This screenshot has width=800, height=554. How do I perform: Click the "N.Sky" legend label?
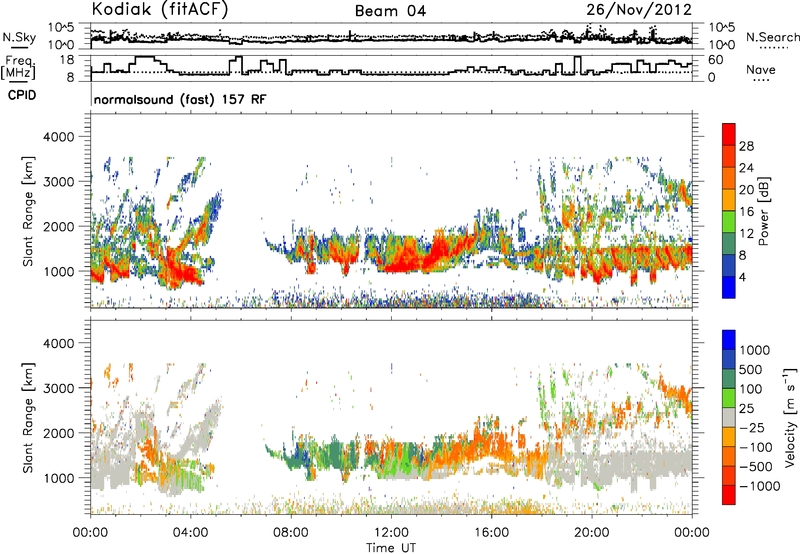[x=19, y=37]
